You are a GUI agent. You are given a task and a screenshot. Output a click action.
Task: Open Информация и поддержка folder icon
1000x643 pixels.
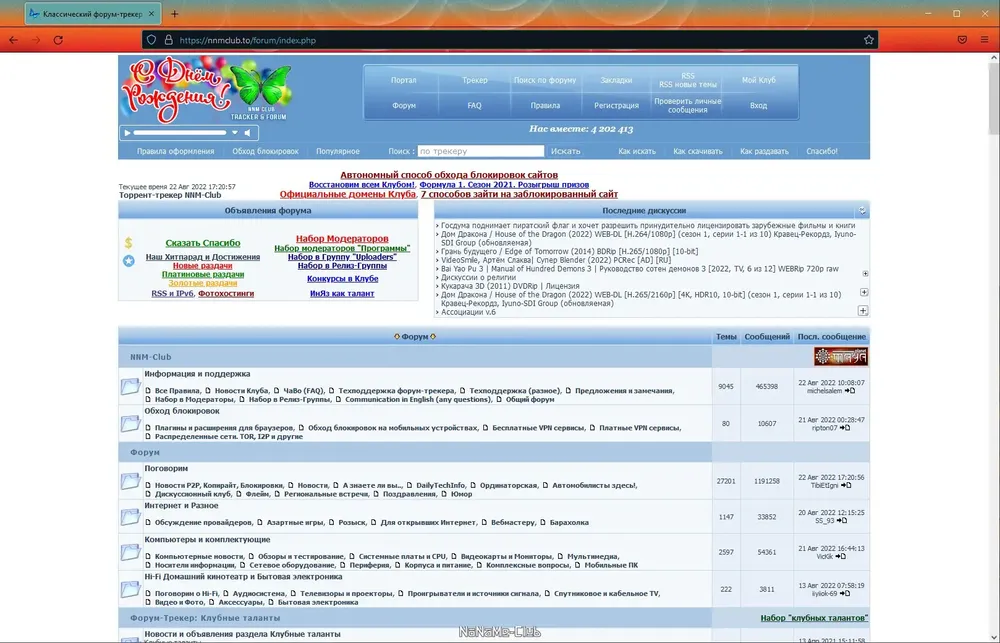click(x=130, y=386)
